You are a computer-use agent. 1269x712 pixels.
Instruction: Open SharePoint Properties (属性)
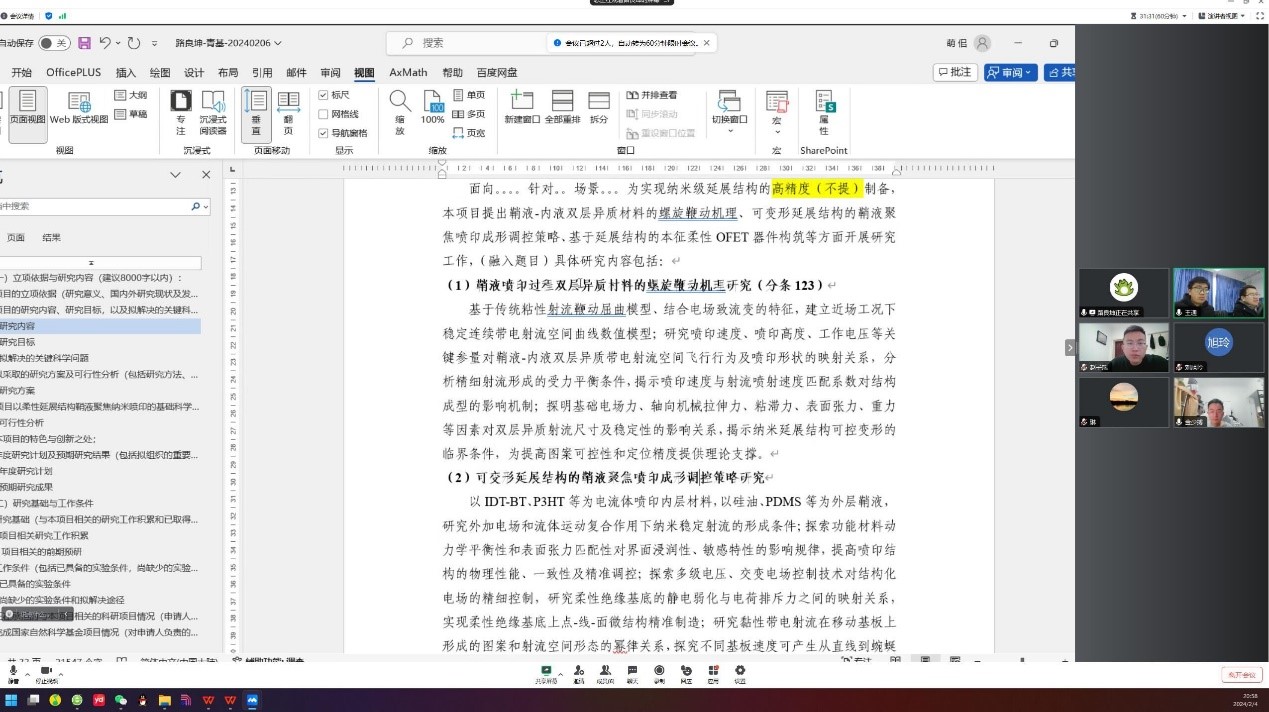824,112
